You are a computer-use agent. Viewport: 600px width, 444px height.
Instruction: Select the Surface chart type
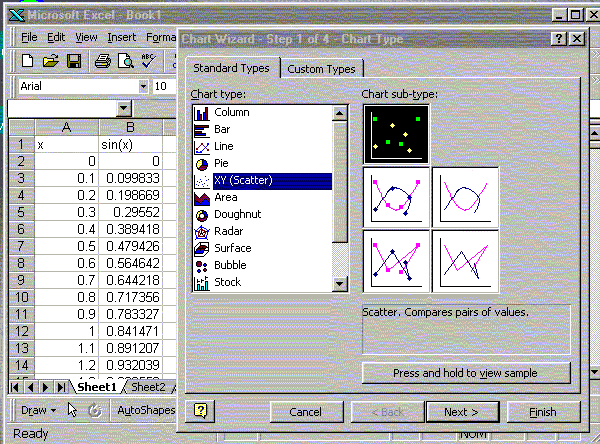pos(262,248)
